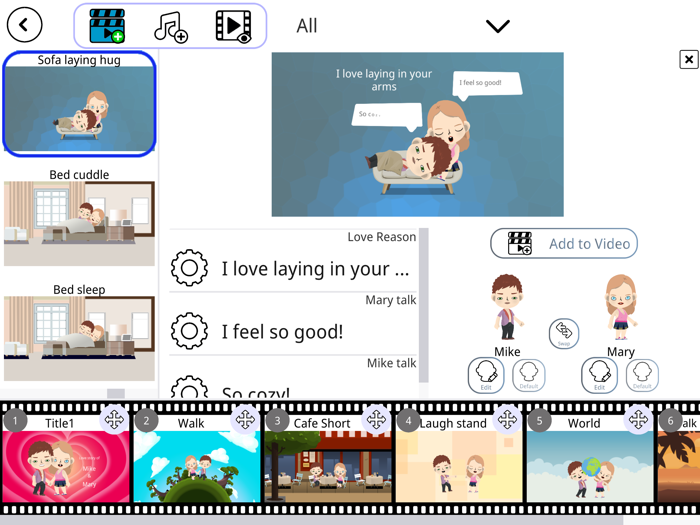Close the scene preview with X
Image resolution: width=700 pixels, height=525 pixels.
click(689, 59)
